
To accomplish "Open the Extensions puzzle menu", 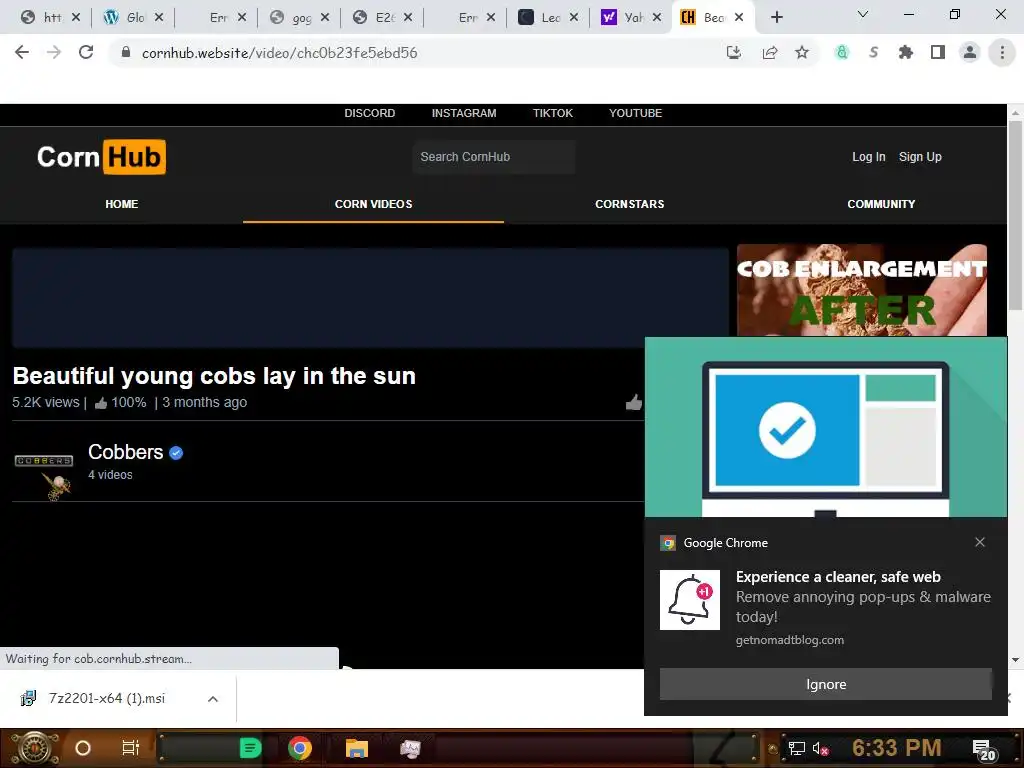I will point(905,52).
